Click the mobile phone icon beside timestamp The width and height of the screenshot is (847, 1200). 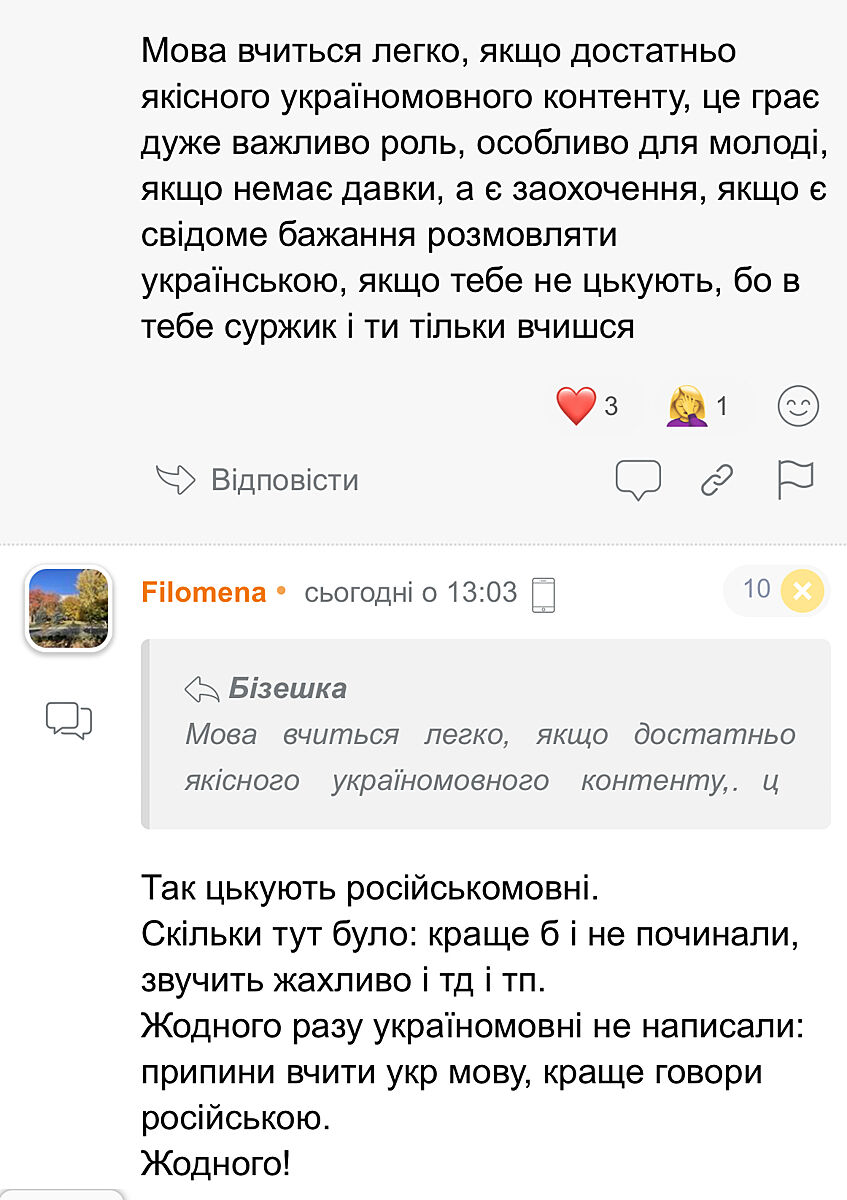(543, 594)
